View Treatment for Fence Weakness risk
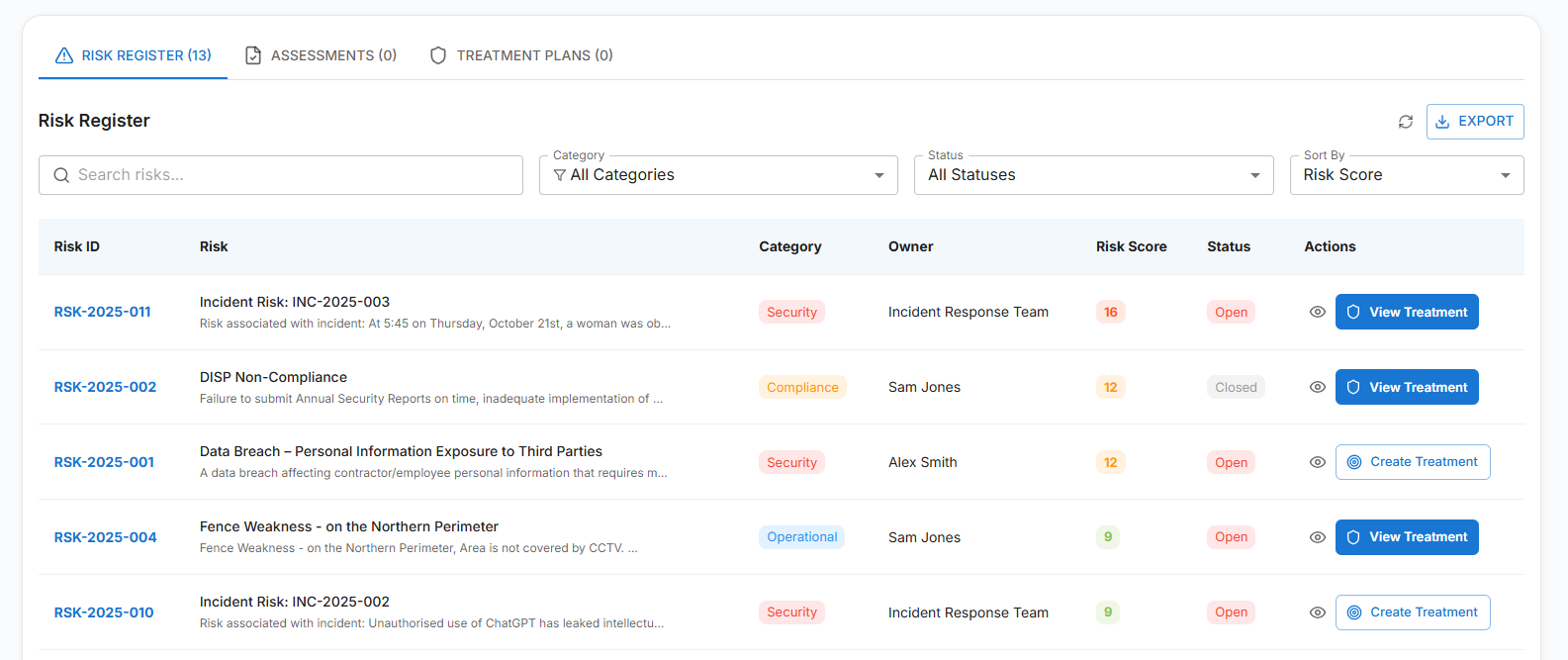This screenshot has width=1568, height=660. (x=1406, y=537)
